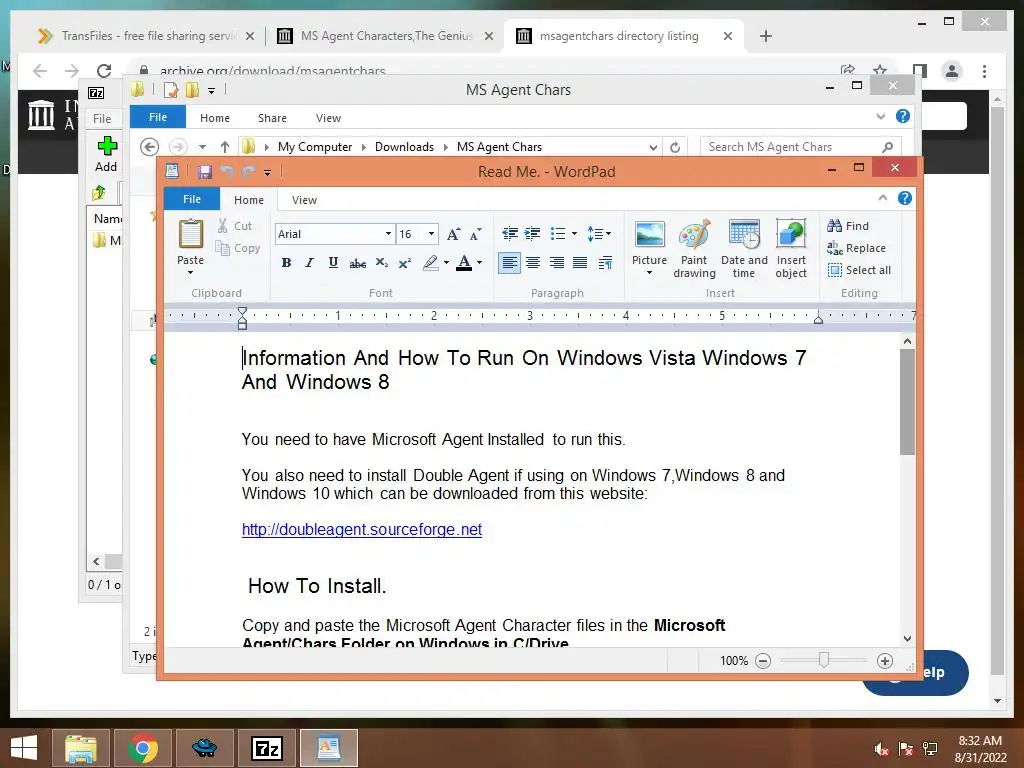Click the WordPad document vertical scrollbar
The image size is (1024, 768).
tap(907, 402)
